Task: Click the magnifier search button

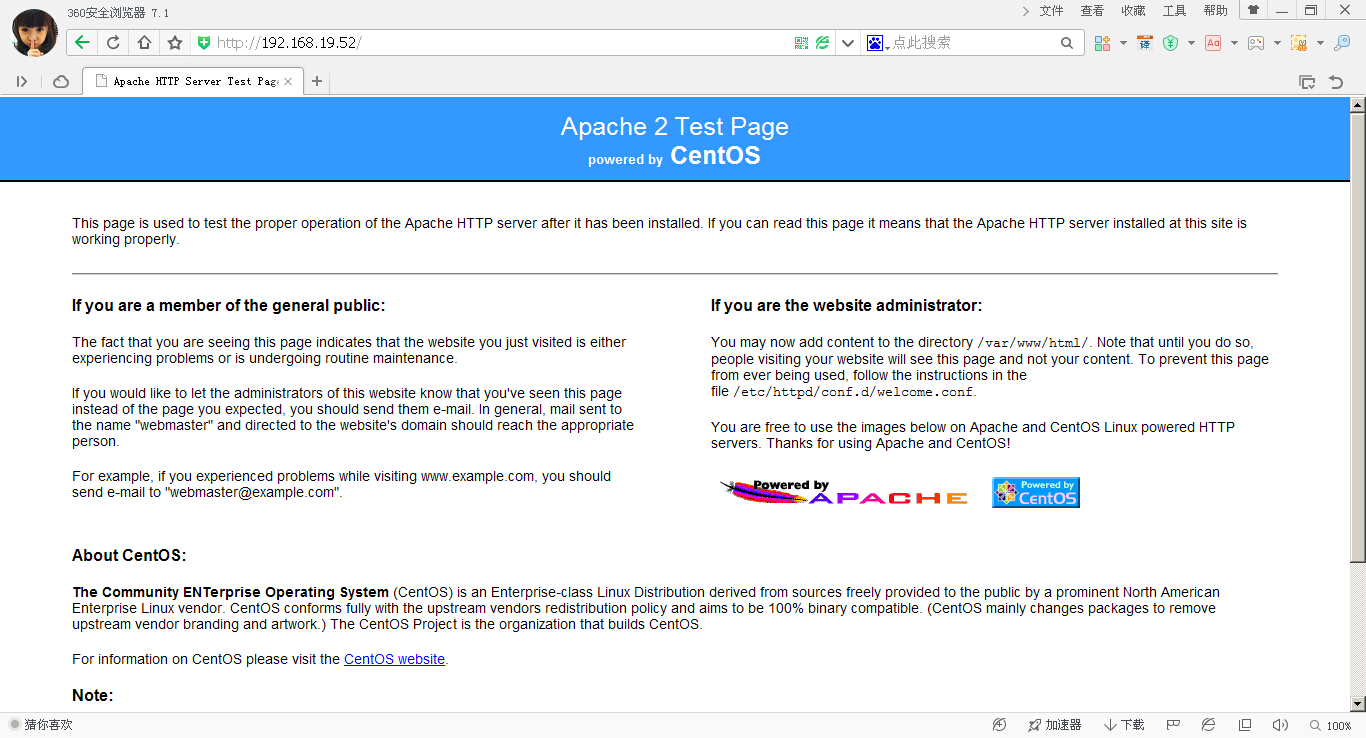Action: coord(1067,43)
